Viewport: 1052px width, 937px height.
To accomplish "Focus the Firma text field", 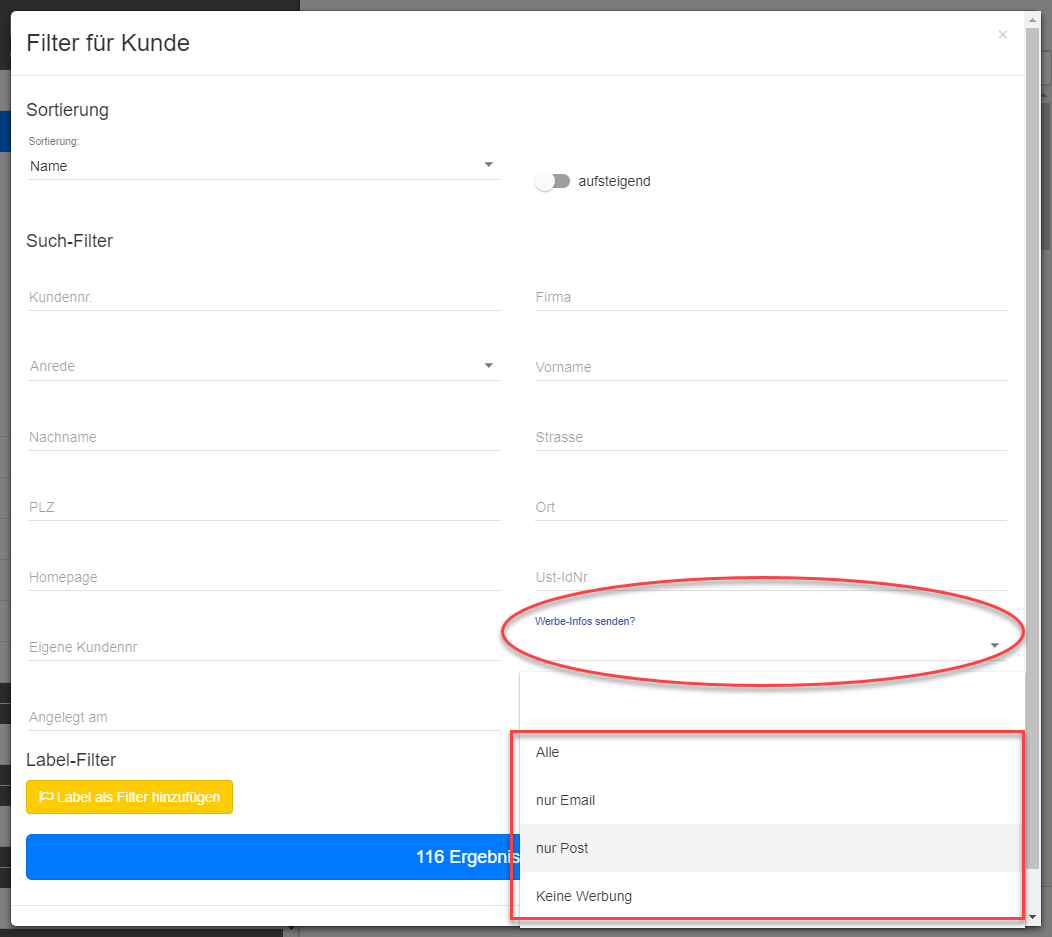I will point(771,297).
